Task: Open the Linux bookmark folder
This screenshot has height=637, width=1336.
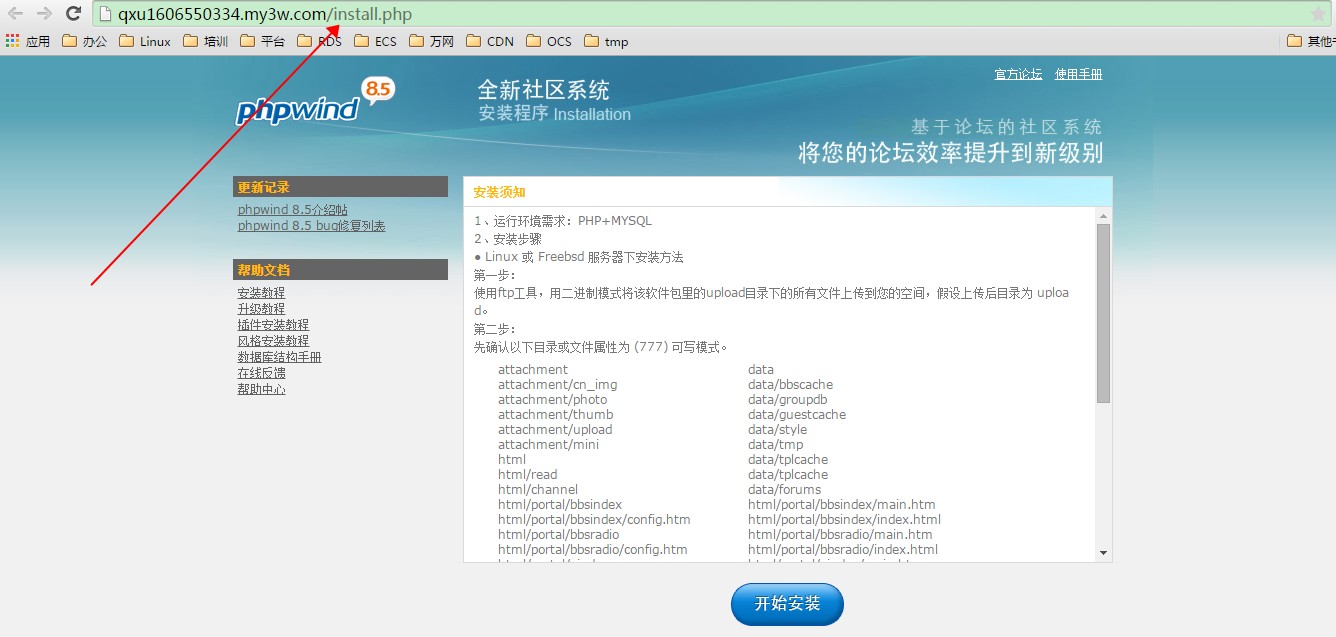Action: tap(145, 41)
